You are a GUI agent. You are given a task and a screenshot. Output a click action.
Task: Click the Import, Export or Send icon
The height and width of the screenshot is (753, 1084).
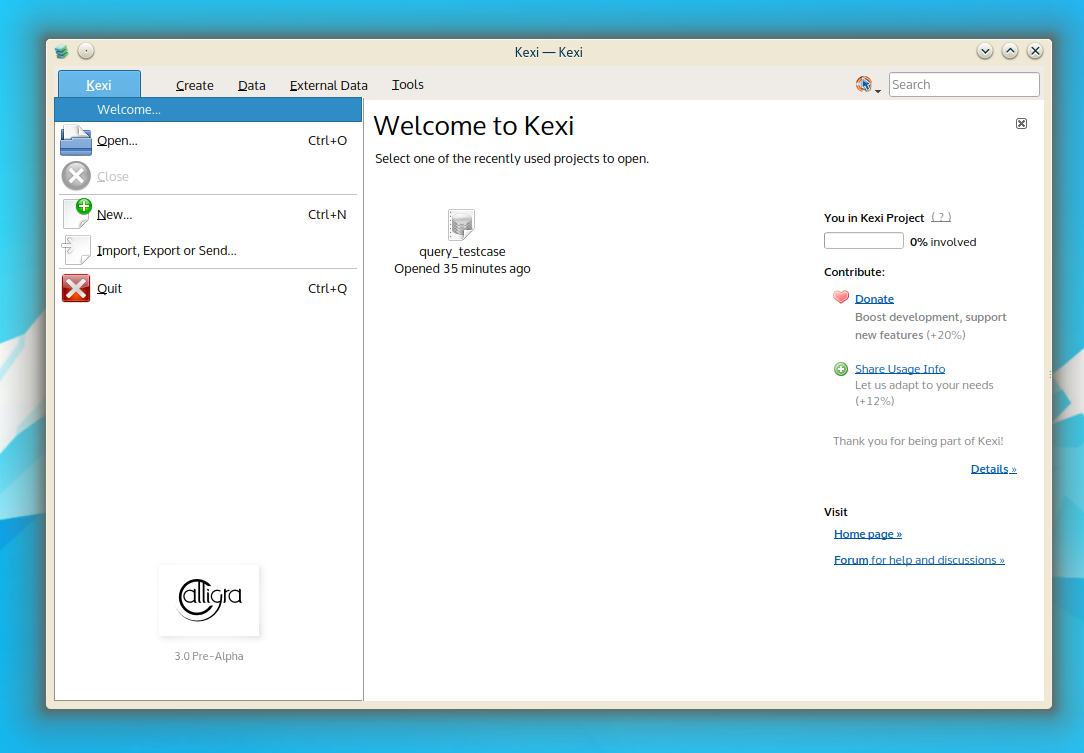coord(76,250)
